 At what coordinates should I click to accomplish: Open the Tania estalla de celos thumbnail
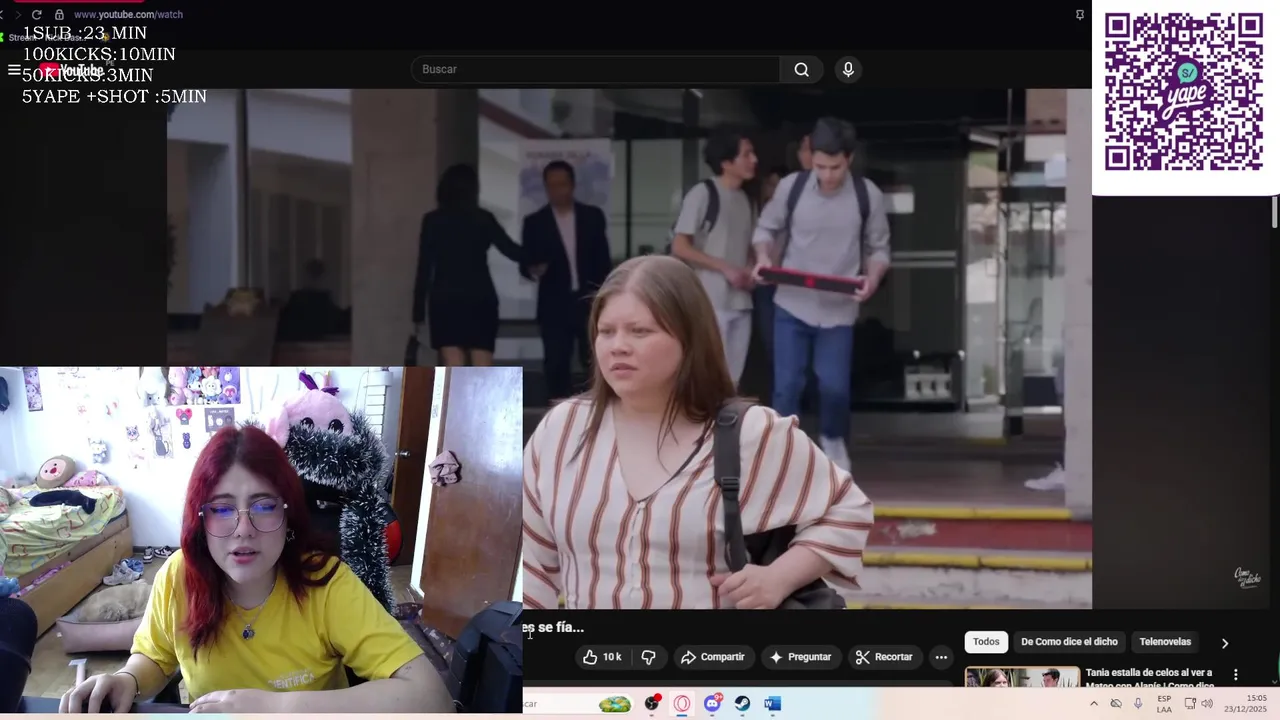[x=1022, y=677]
